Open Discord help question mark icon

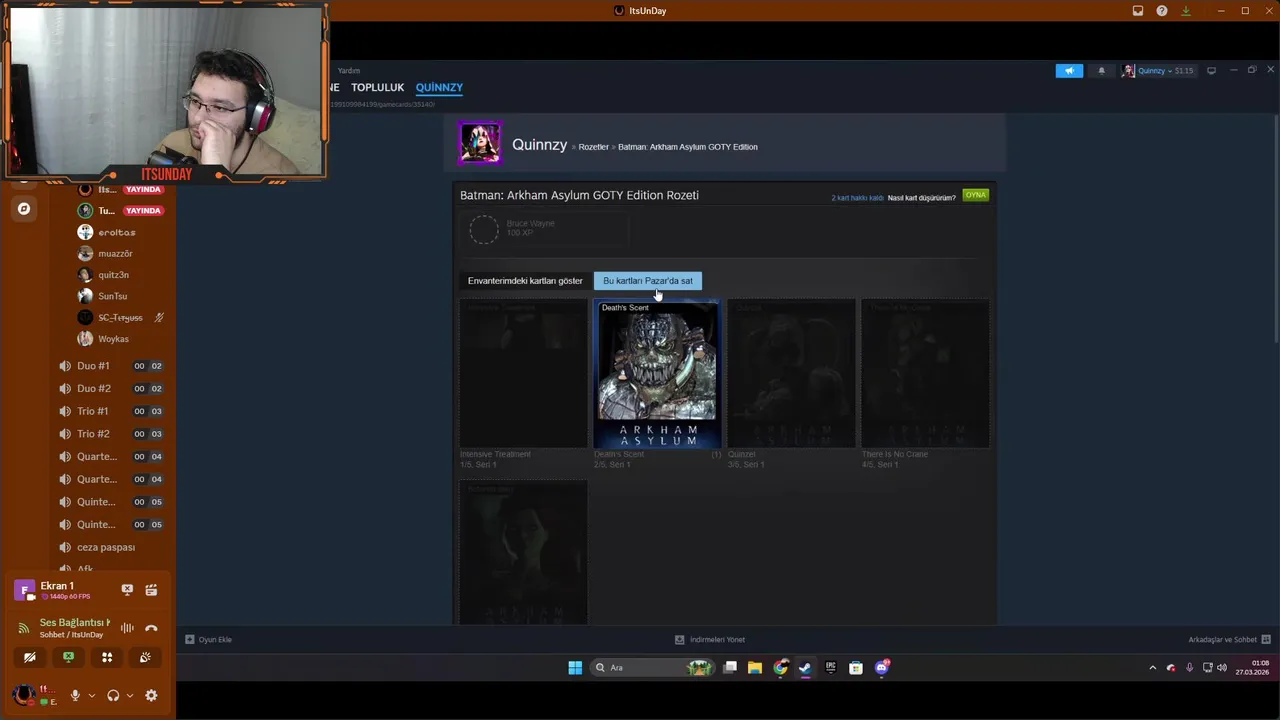(1162, 11)
